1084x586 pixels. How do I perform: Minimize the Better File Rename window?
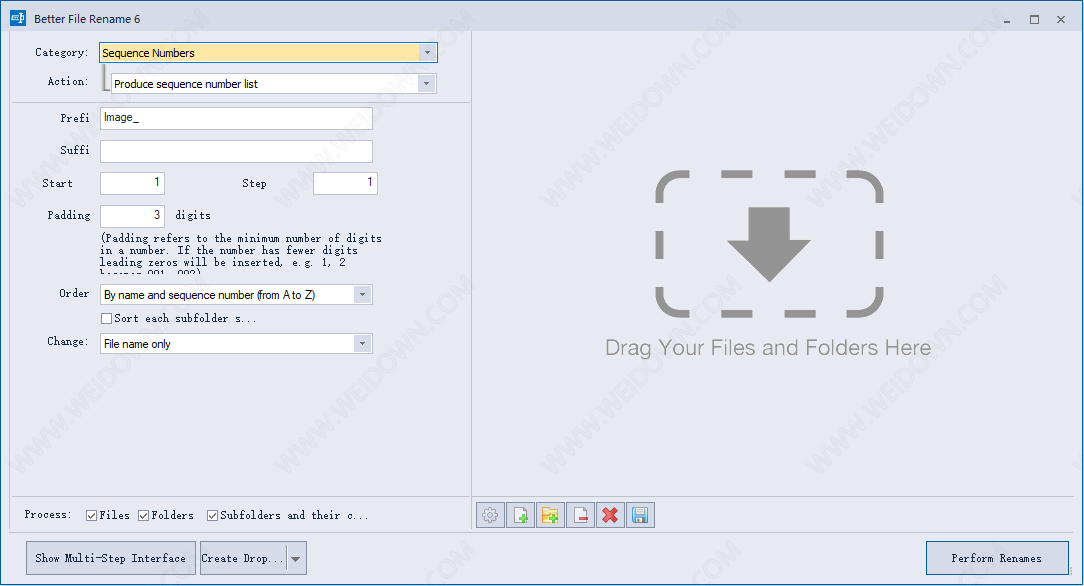(1007, 19)
